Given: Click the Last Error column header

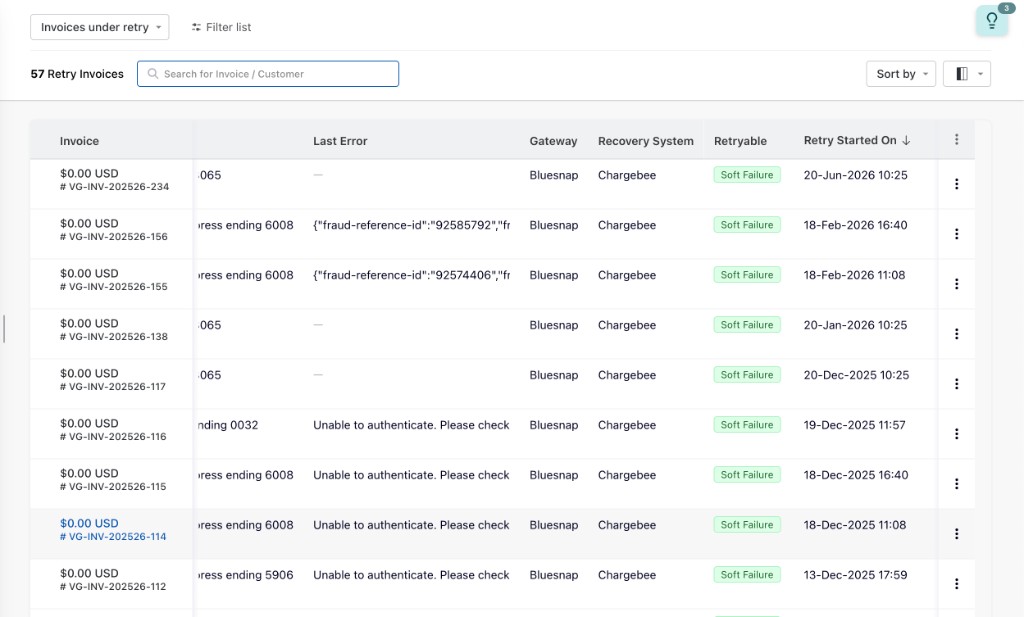Looking at the screenshot, I should click(340, 141).
